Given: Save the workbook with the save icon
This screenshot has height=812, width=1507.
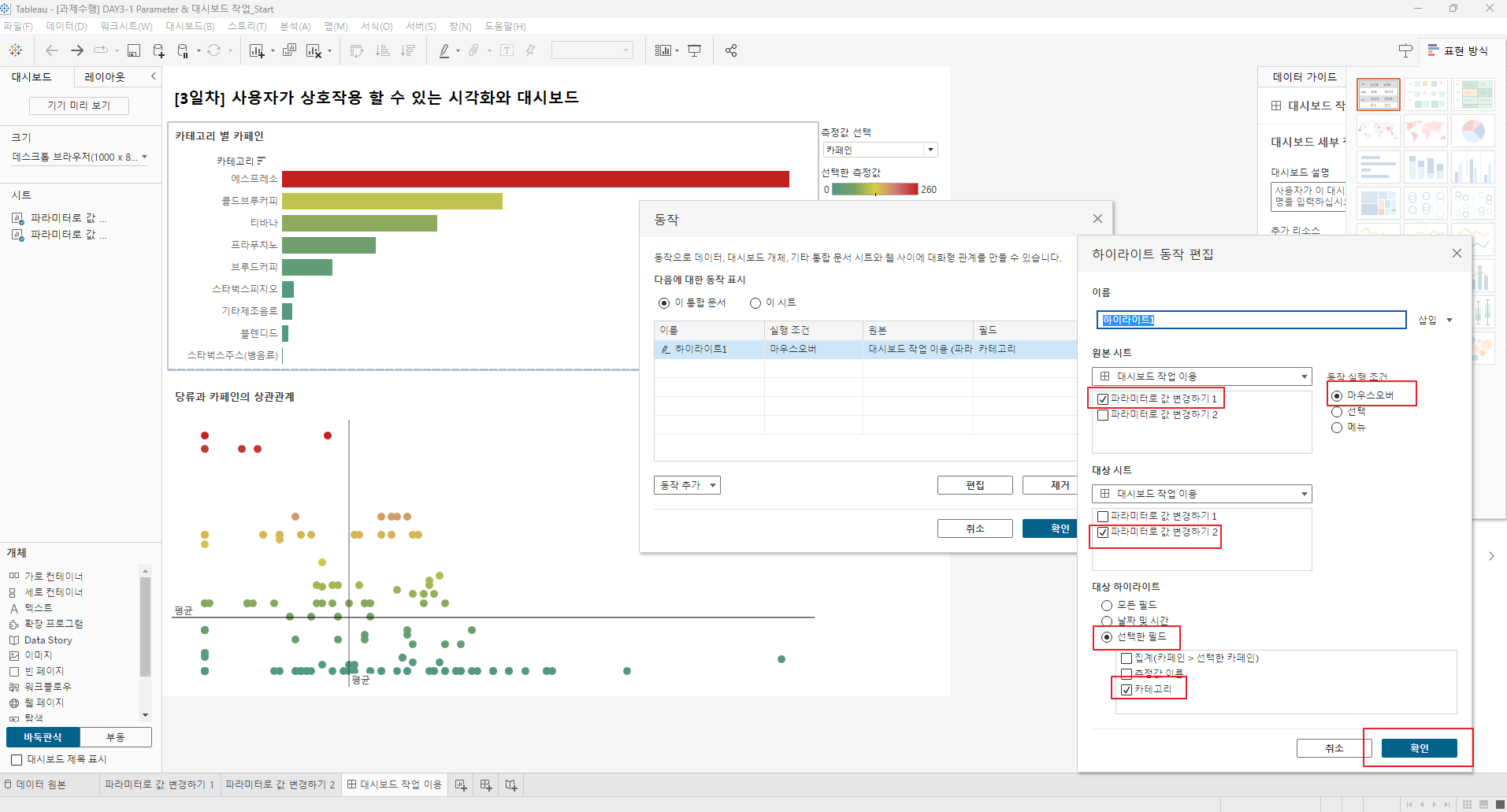Looking at the screenshot, I should (134, 50).
